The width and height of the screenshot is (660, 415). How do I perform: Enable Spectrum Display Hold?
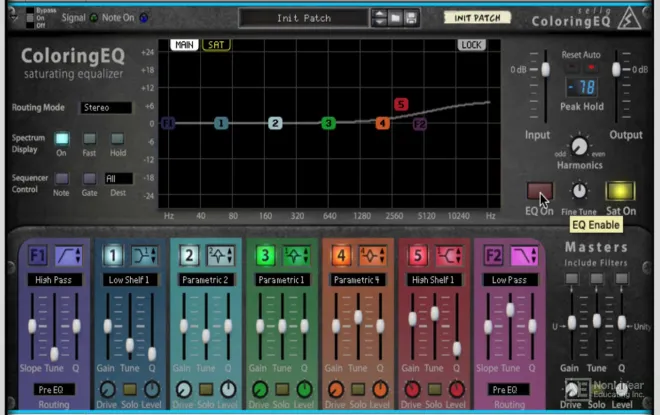(117, 138)
